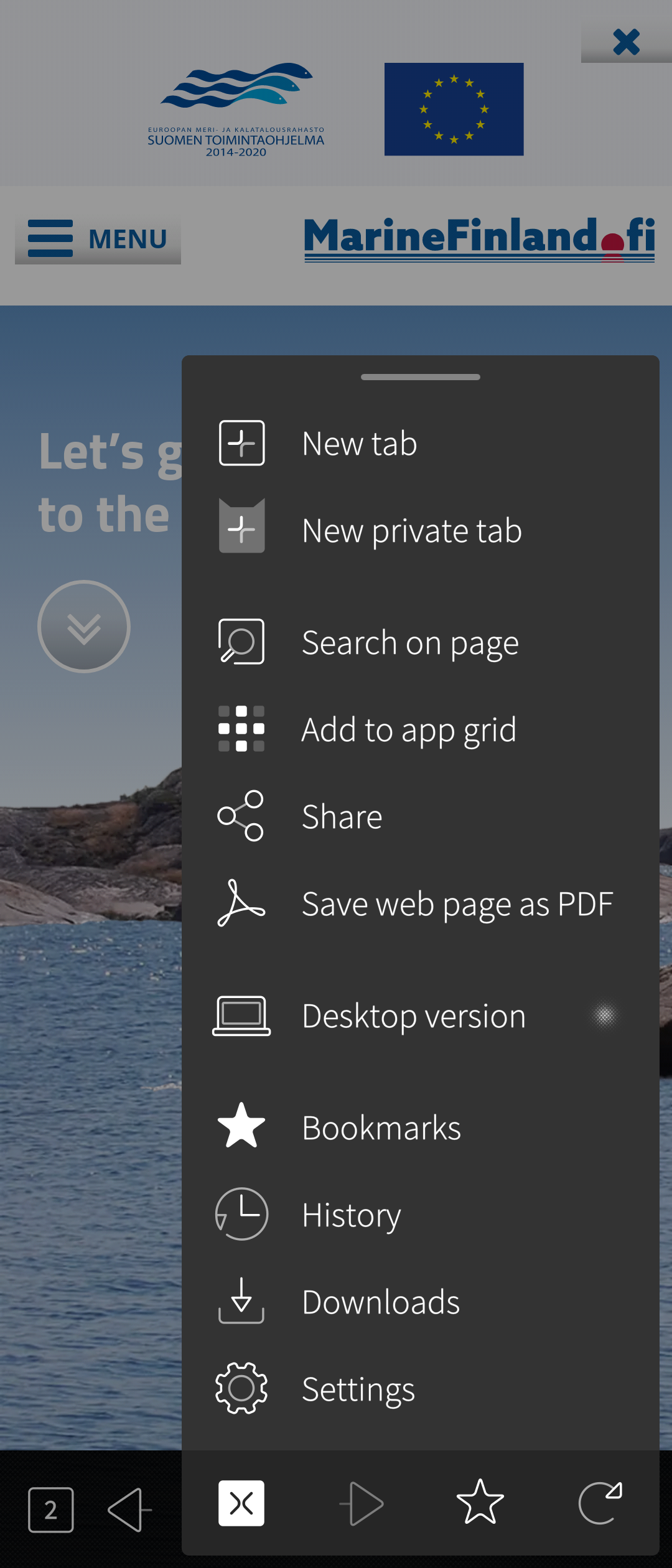Open browser Settings
The width and height of the screenshot is (672, 1568).
click(x=358, y=1389)
